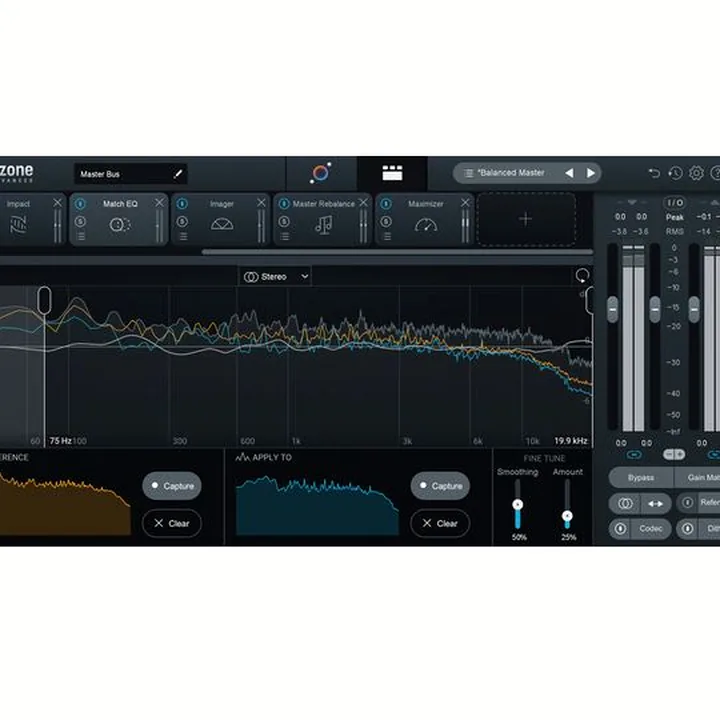The width and height of the screenshot is (720, 720).
Task: Solo the Maximizer module
Action: [x=386, y=222]
